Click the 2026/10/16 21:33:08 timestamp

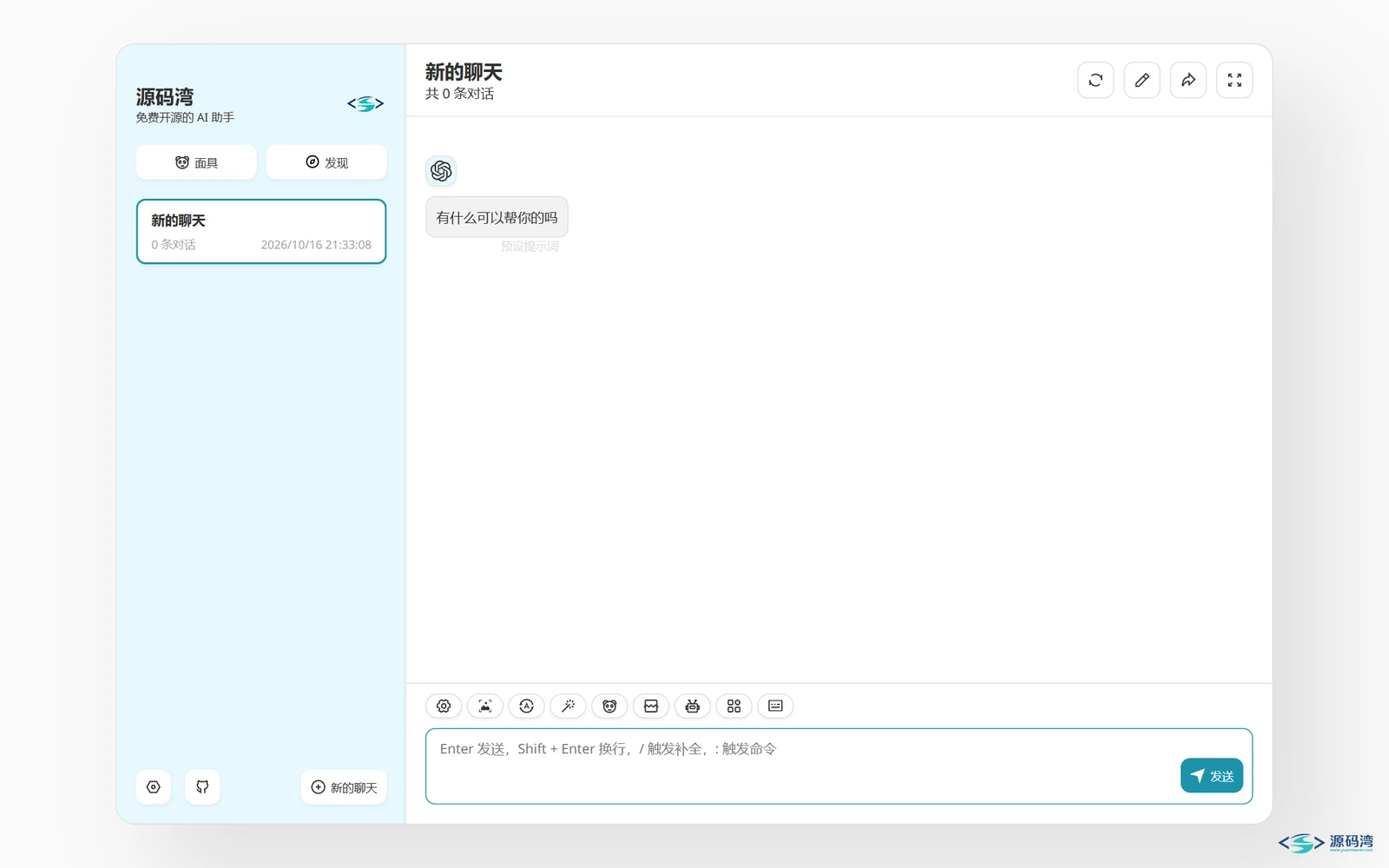(316, 245)
